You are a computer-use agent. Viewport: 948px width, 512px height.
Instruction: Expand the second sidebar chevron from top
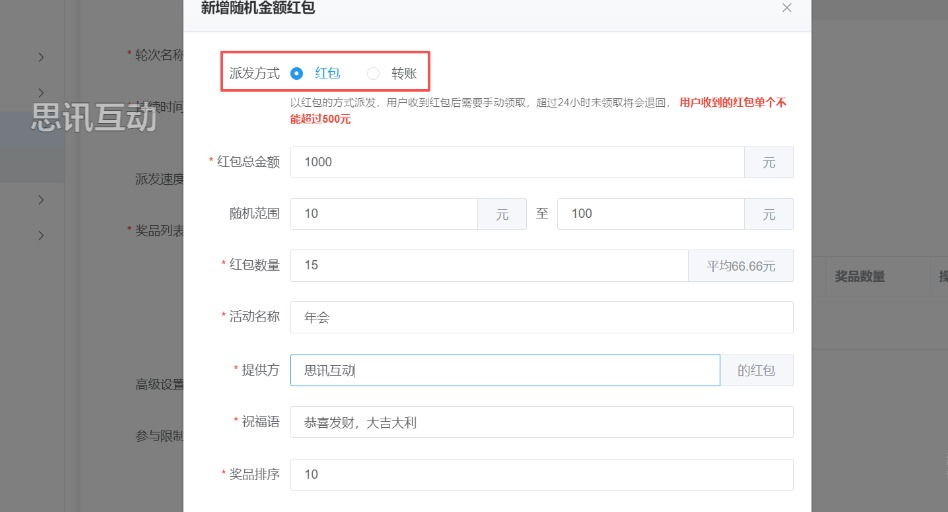pyautogui.click(x=41, y=93)
